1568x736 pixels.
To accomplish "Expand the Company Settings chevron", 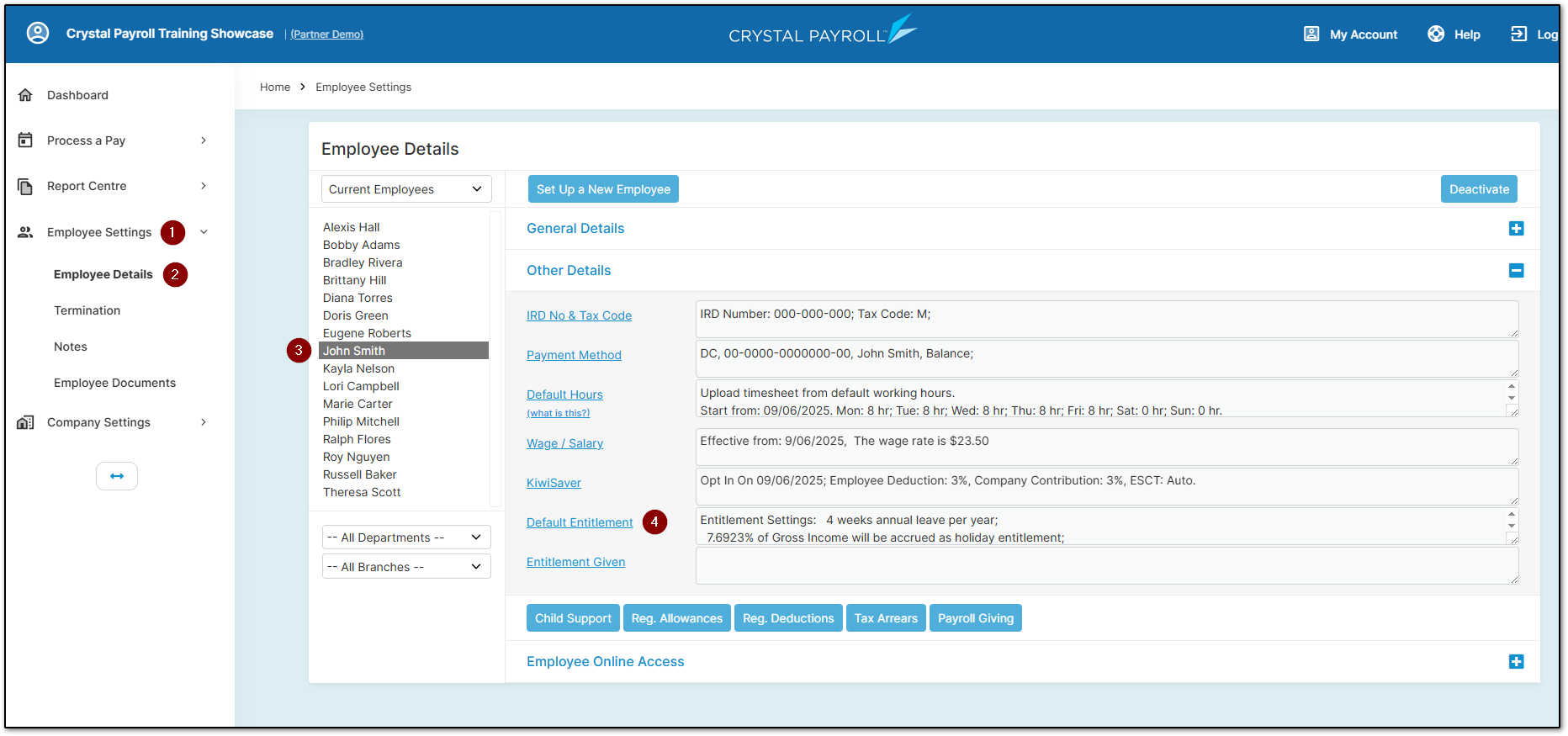I will tap(204, 422).
